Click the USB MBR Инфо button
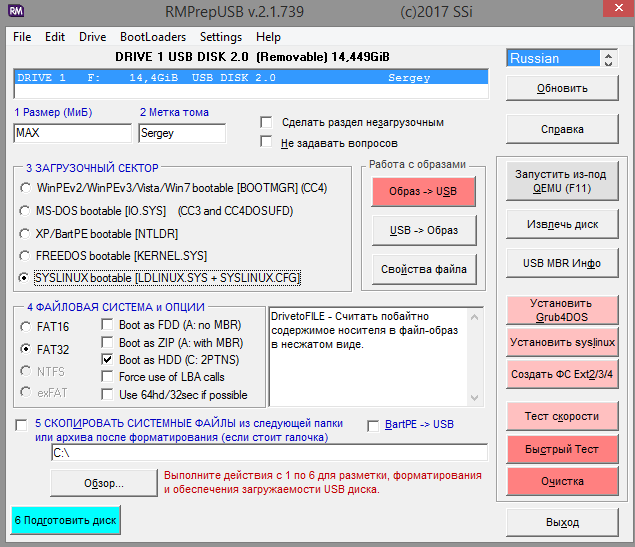635x547 pixels. pyautogui.click(x=562, y=263)
